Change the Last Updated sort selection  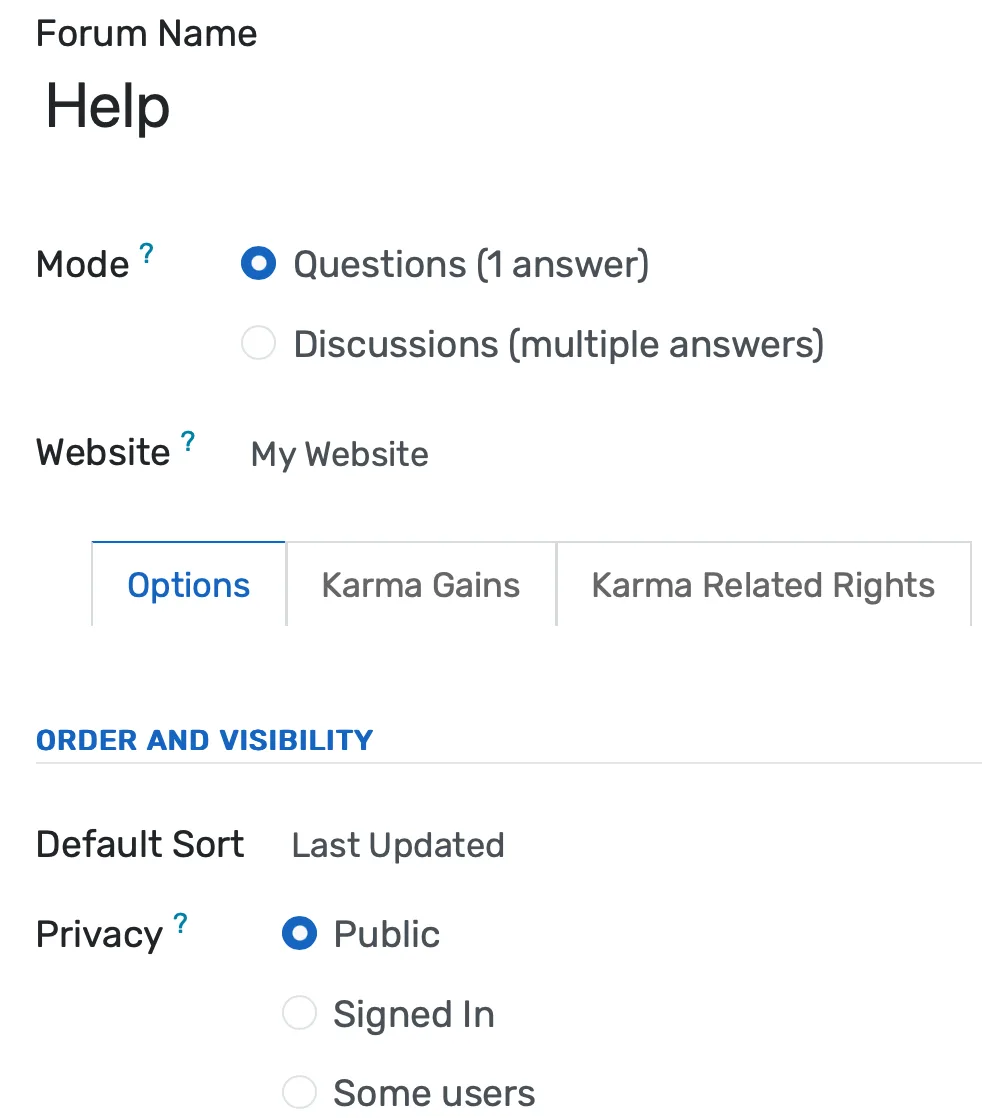tap(397, 845)
